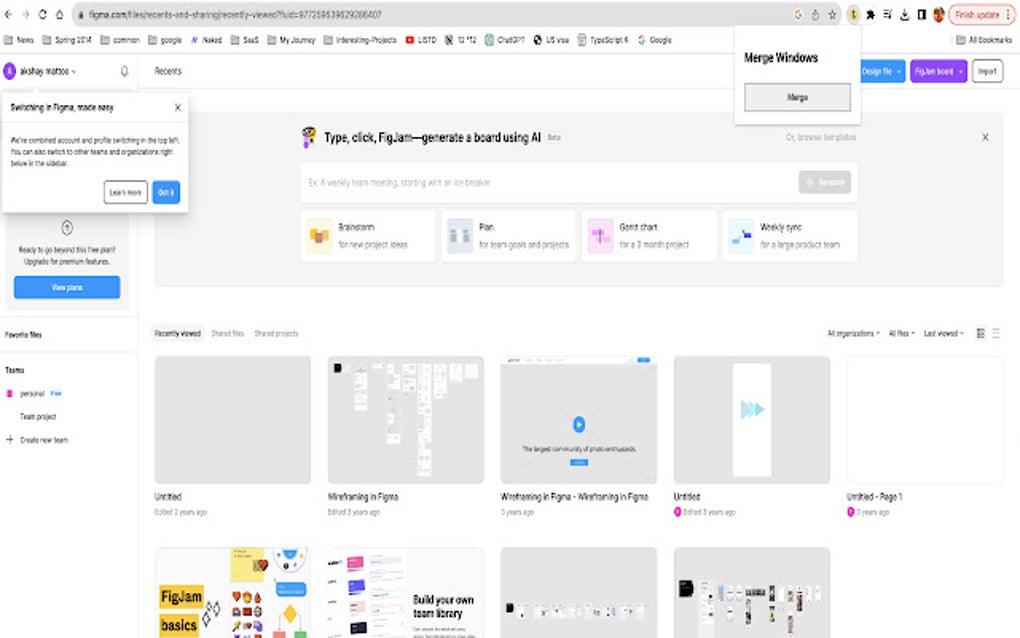Click the Learn more button
The height and width of the screenshot is (638, 1020).
126,192
